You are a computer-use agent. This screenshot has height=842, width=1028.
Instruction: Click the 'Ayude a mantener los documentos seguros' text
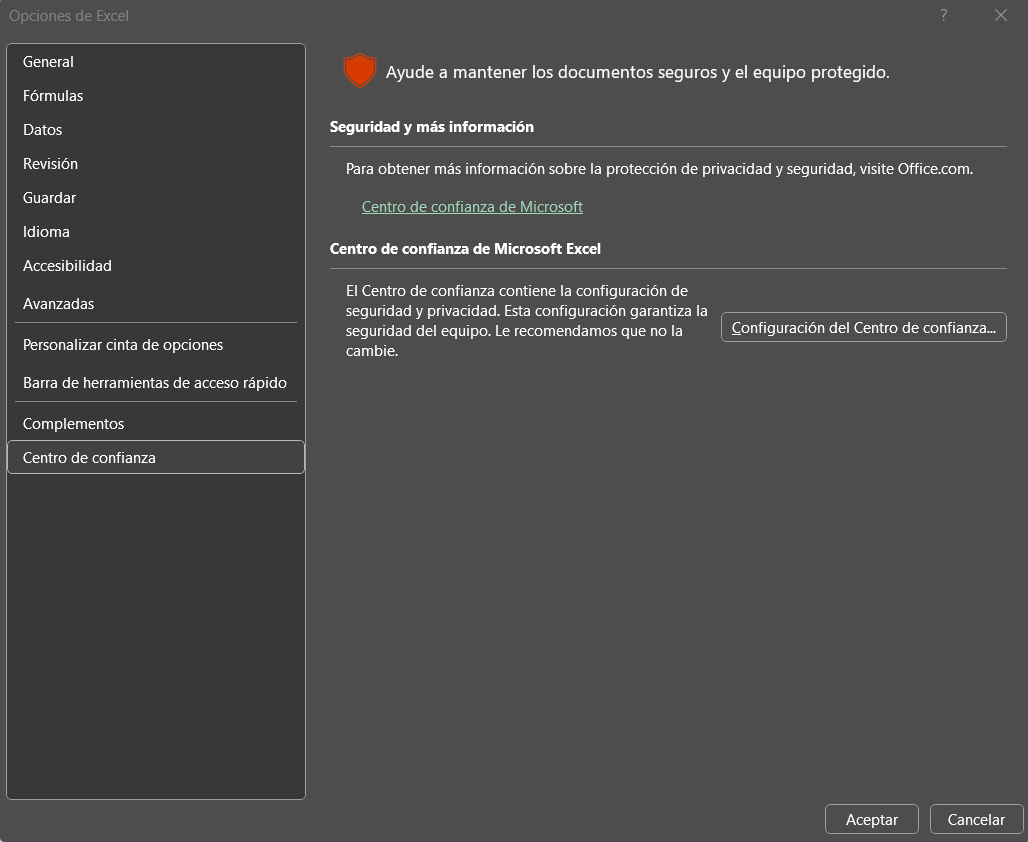click(x=637, y=72)
